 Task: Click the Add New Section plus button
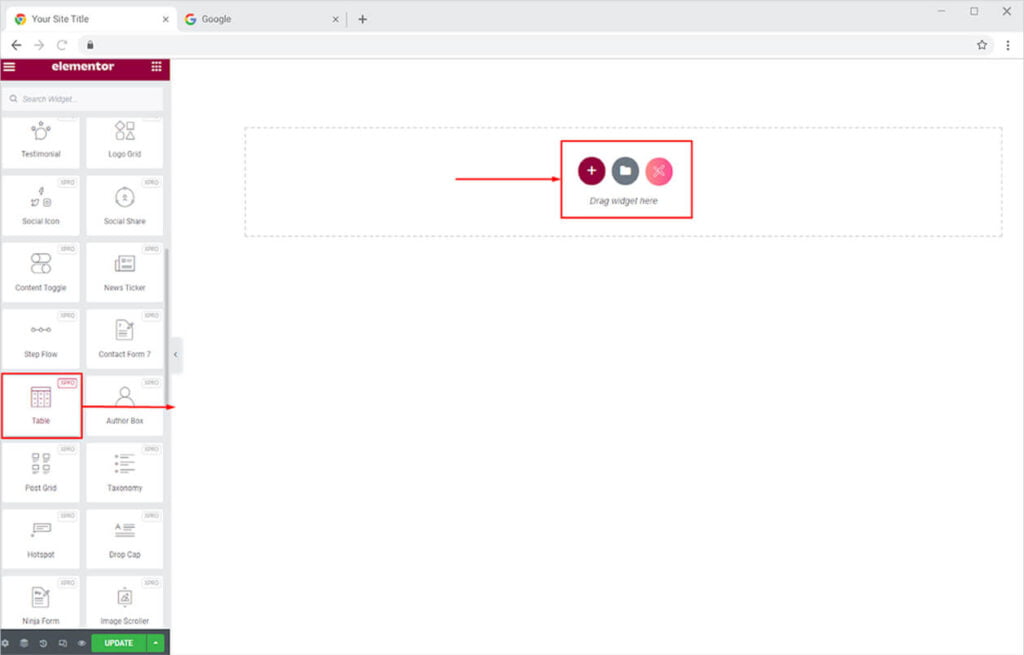591,171
